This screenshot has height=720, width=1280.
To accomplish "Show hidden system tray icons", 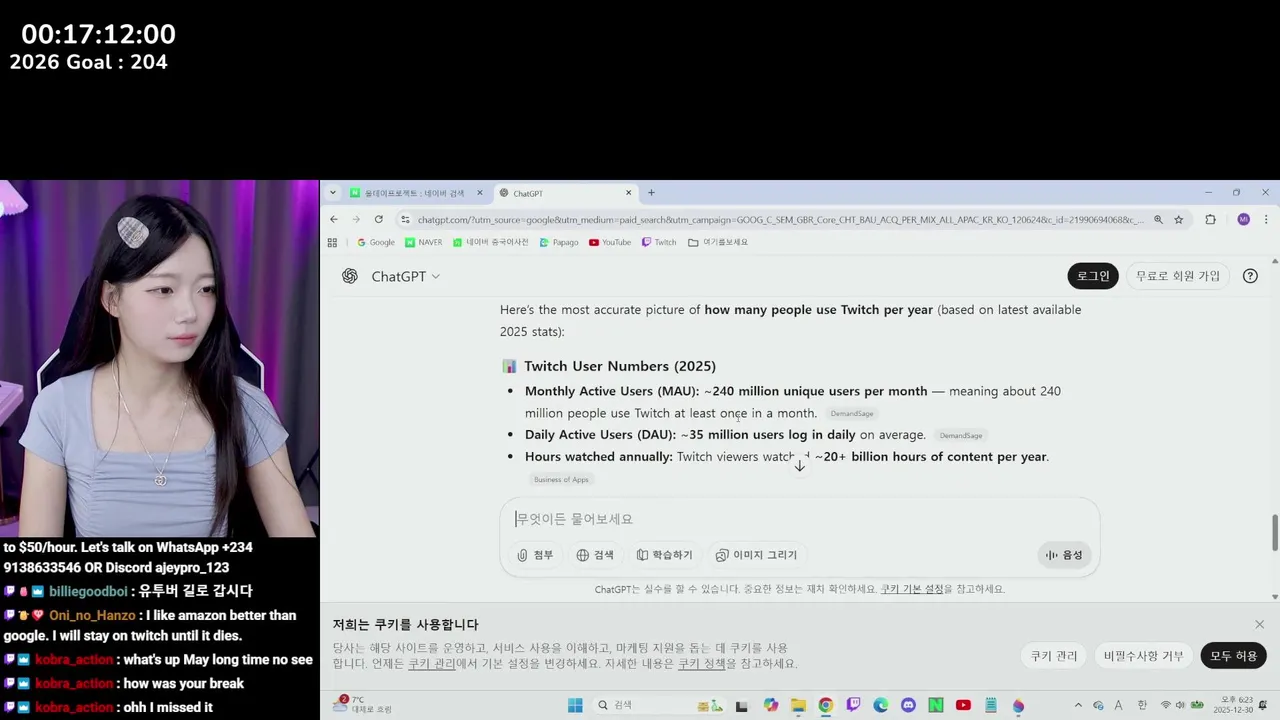I will [1078, 705].
